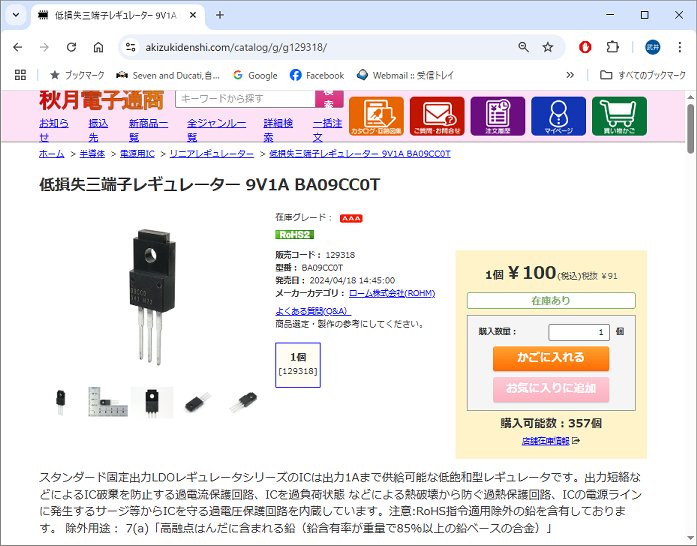Click the browser reload icon
Image resolution: width=697 pixels, height=546 pixels.
click(x=71, y=47)
